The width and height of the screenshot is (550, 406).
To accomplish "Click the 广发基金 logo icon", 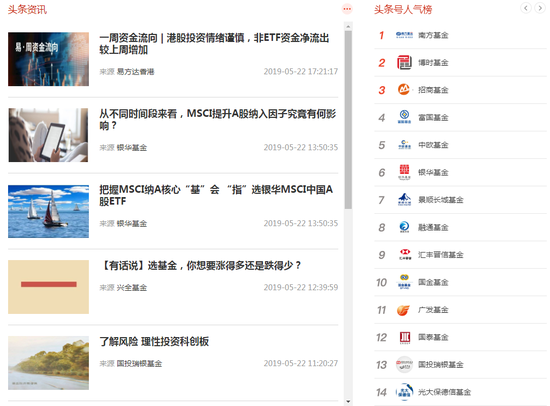I will tap(403, 310).
